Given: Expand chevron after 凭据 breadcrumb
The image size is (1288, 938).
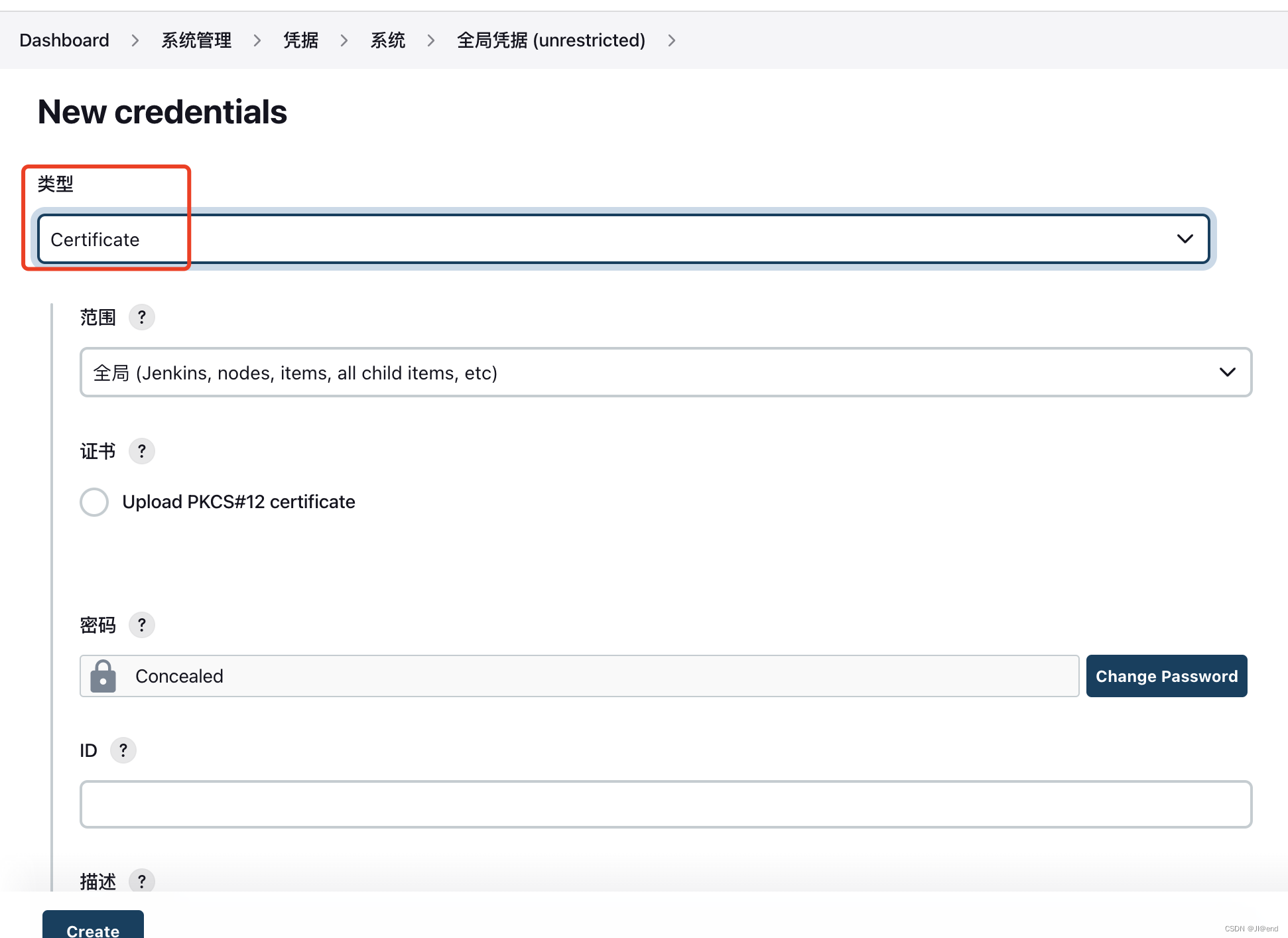Looking at the screenshot, I should [x=344, y=40].
